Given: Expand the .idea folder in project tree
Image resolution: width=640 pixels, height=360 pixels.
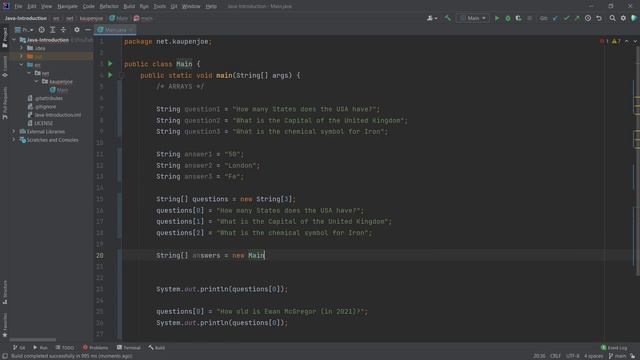Looking at the screenshot, I should [22, 48].
